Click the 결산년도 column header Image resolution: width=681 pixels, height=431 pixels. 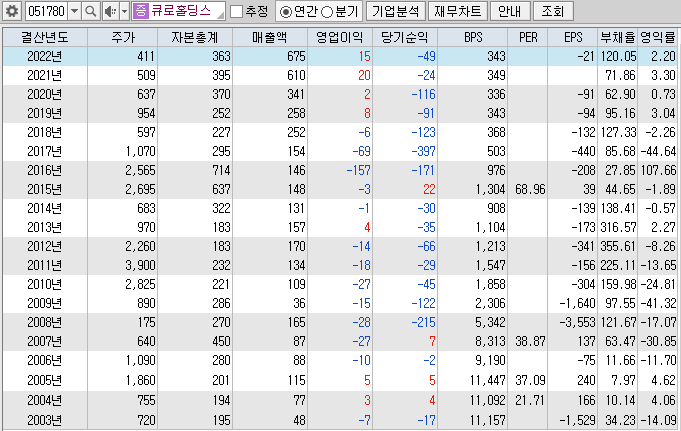[45, 37]
